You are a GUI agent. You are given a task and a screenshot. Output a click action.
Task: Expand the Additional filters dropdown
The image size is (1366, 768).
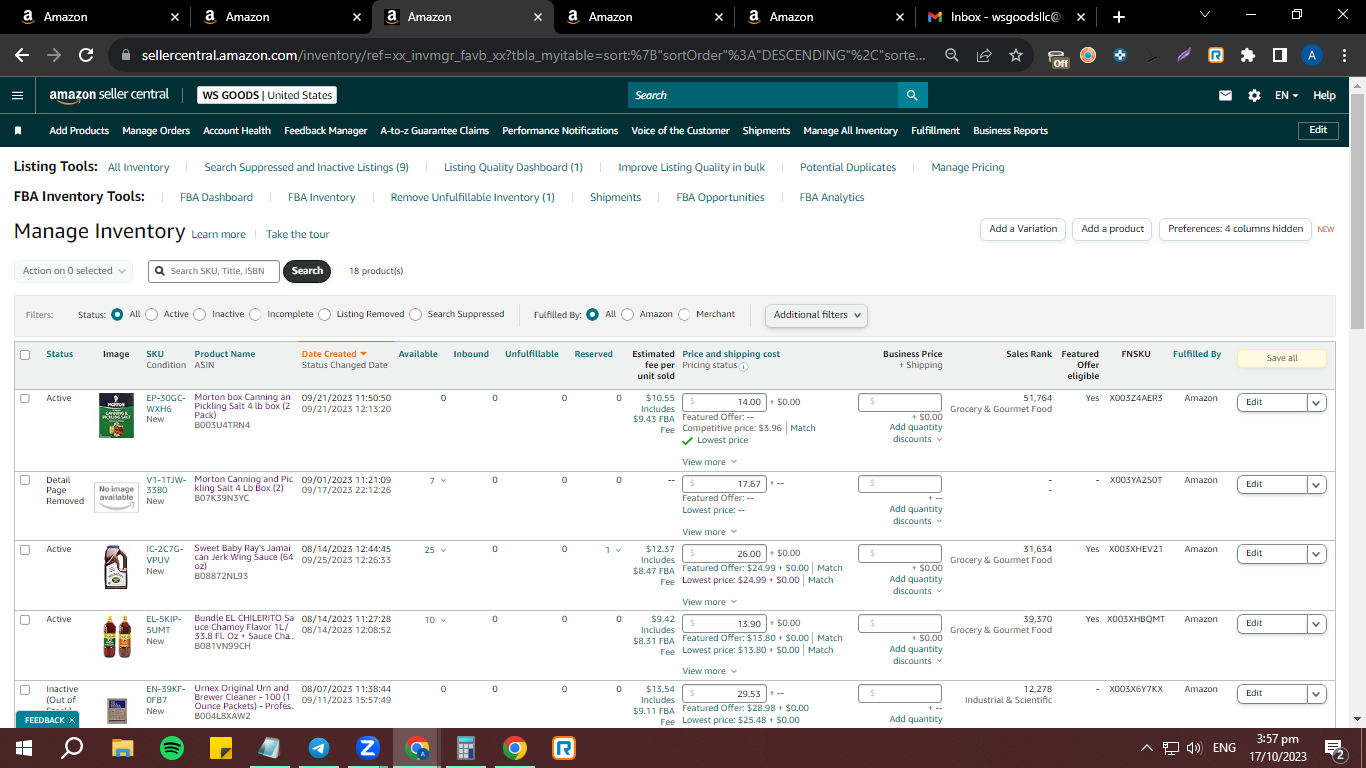pyautogui.click(x=816, y=315)
